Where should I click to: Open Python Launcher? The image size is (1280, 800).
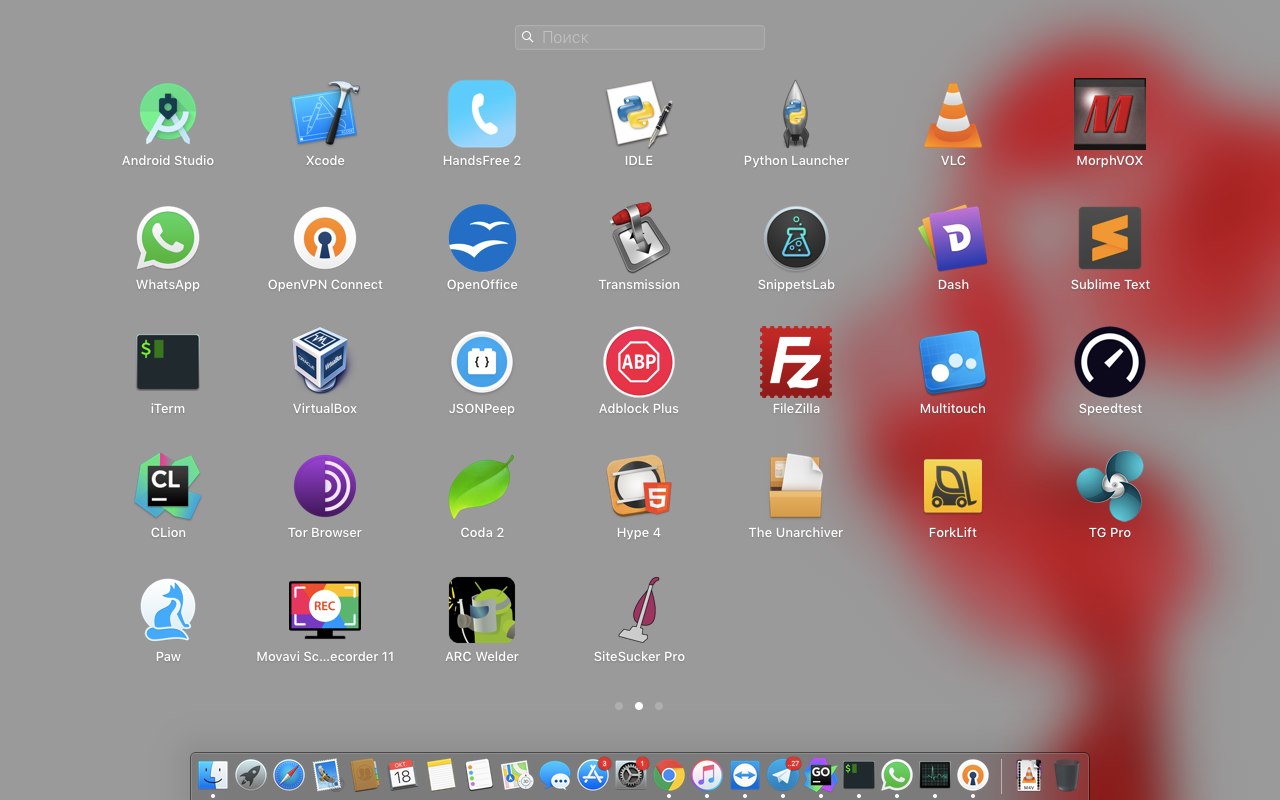click(796, 114)
